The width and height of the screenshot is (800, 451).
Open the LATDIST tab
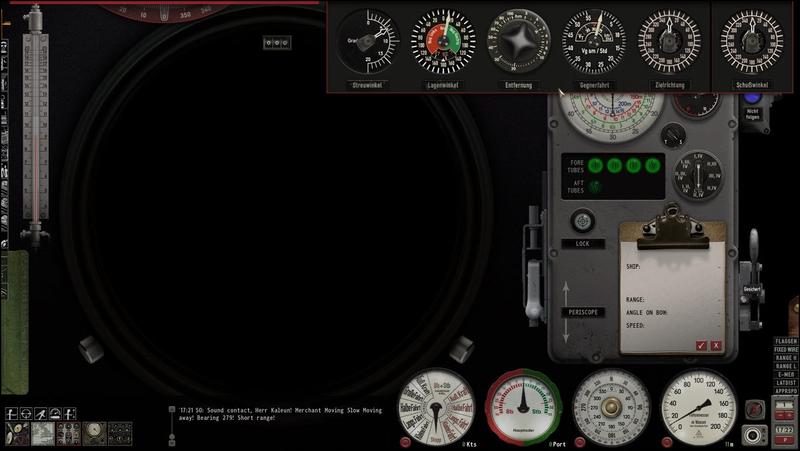pos(786,383)
